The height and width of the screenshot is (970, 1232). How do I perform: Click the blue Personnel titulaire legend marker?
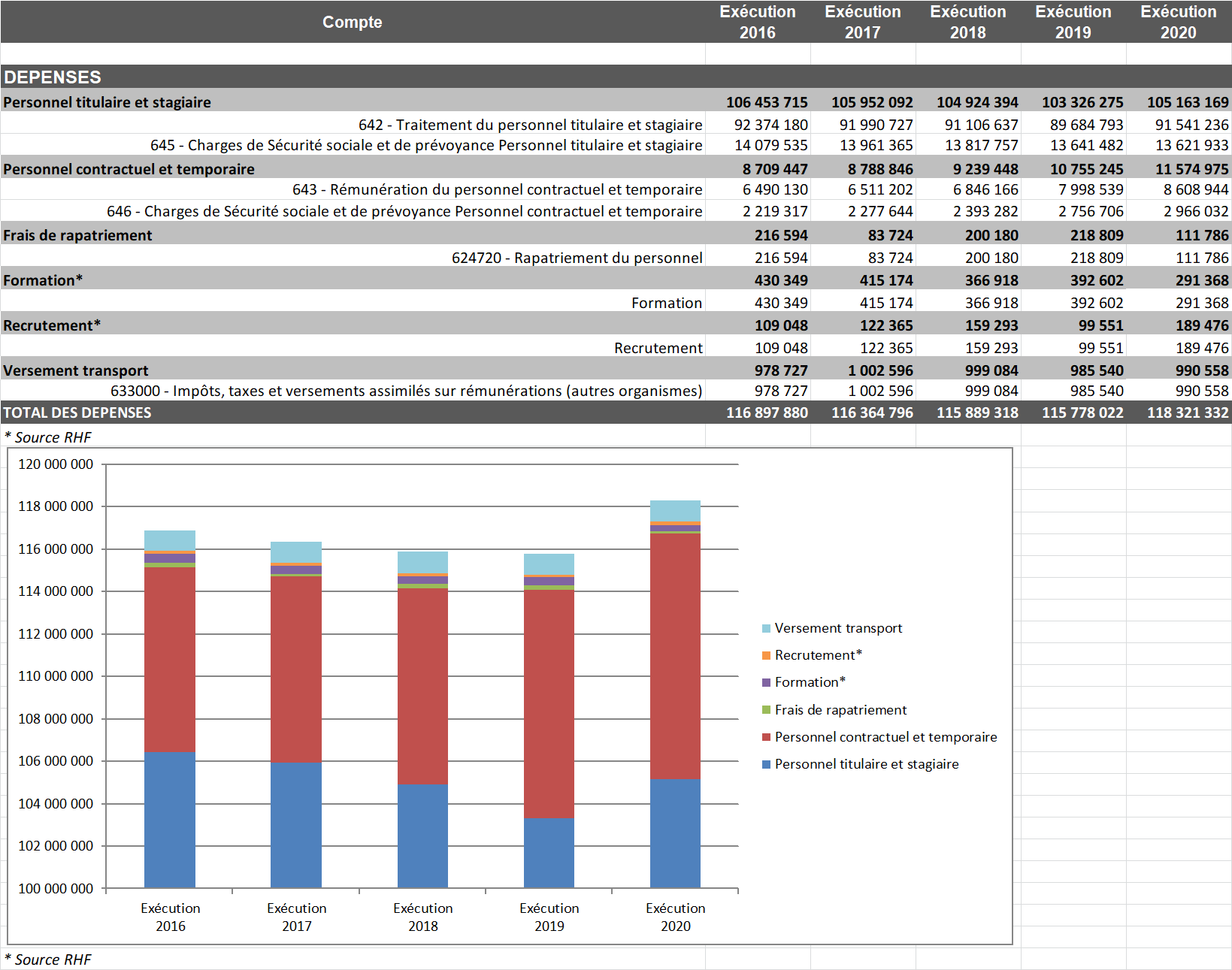(766, 764)
